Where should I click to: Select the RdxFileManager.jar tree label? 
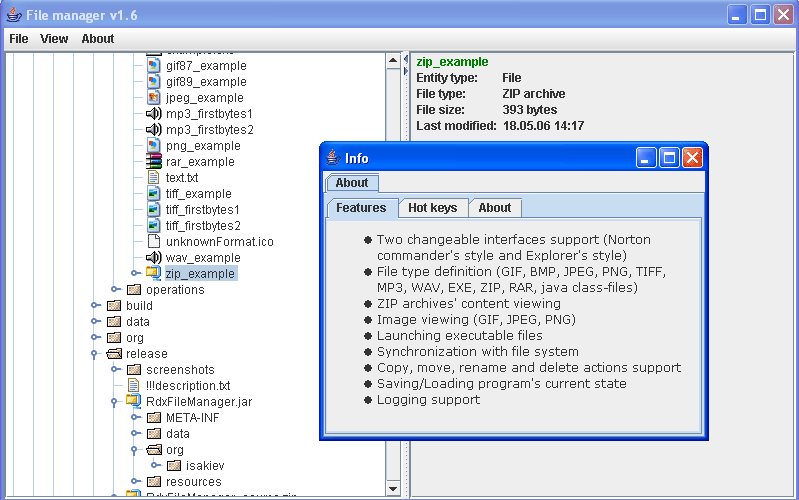point(199,402)
